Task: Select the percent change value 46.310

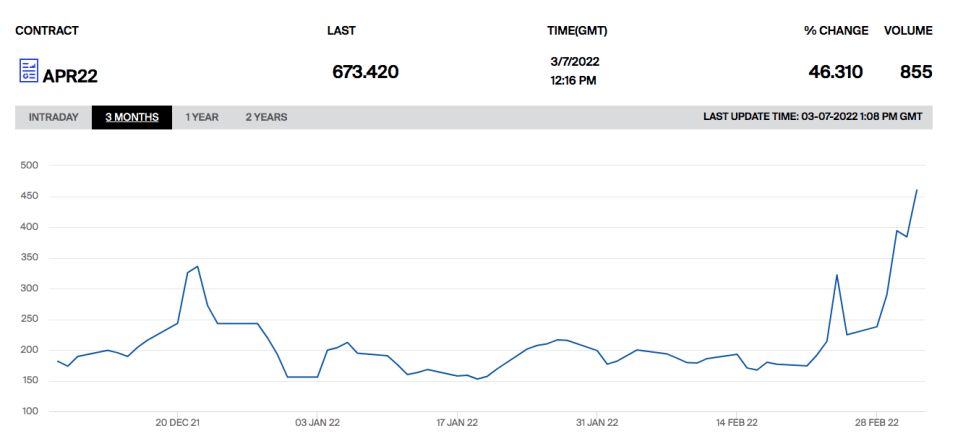Action: [836, 72]
